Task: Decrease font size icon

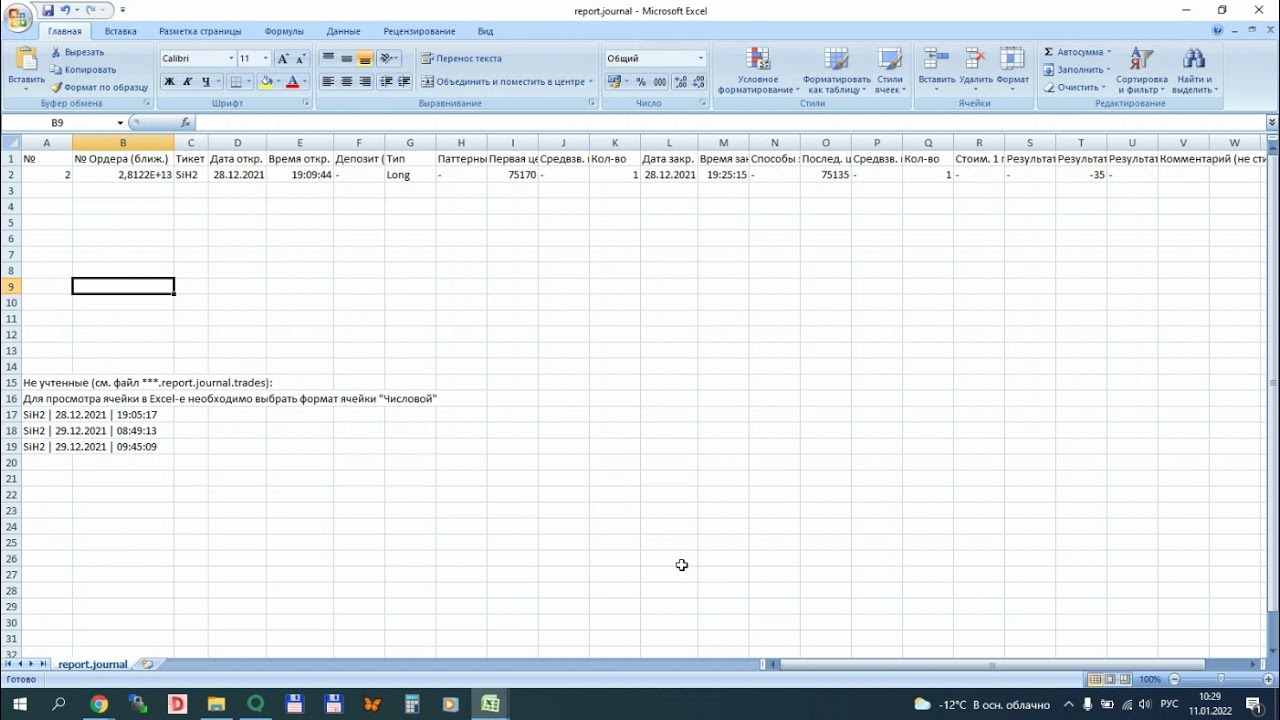Action: point(301,59)
